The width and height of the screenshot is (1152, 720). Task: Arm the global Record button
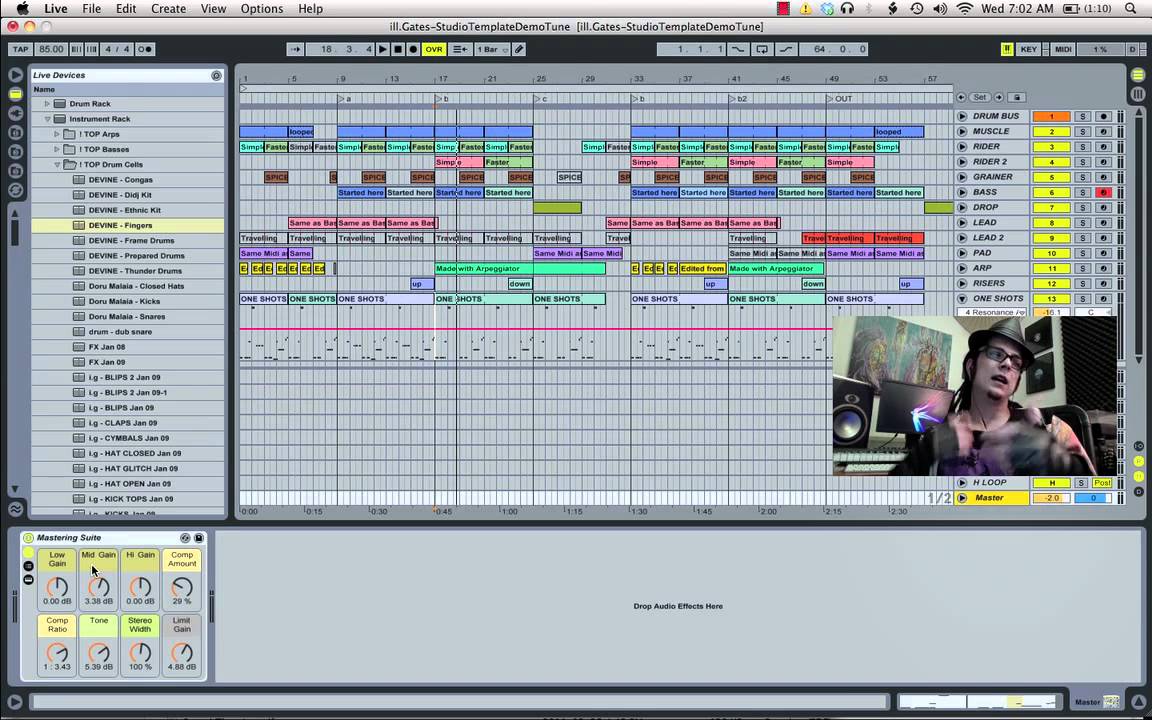(413, 49)
